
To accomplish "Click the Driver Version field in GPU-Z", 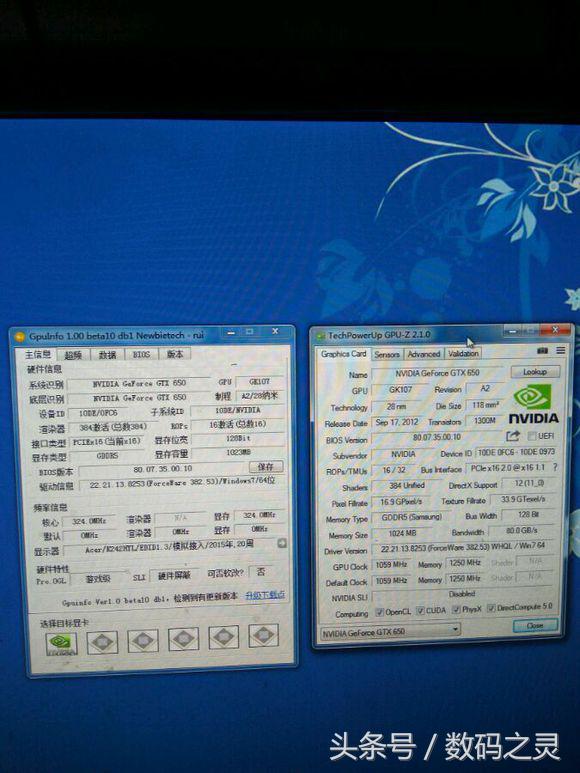I will pos(463,548).
